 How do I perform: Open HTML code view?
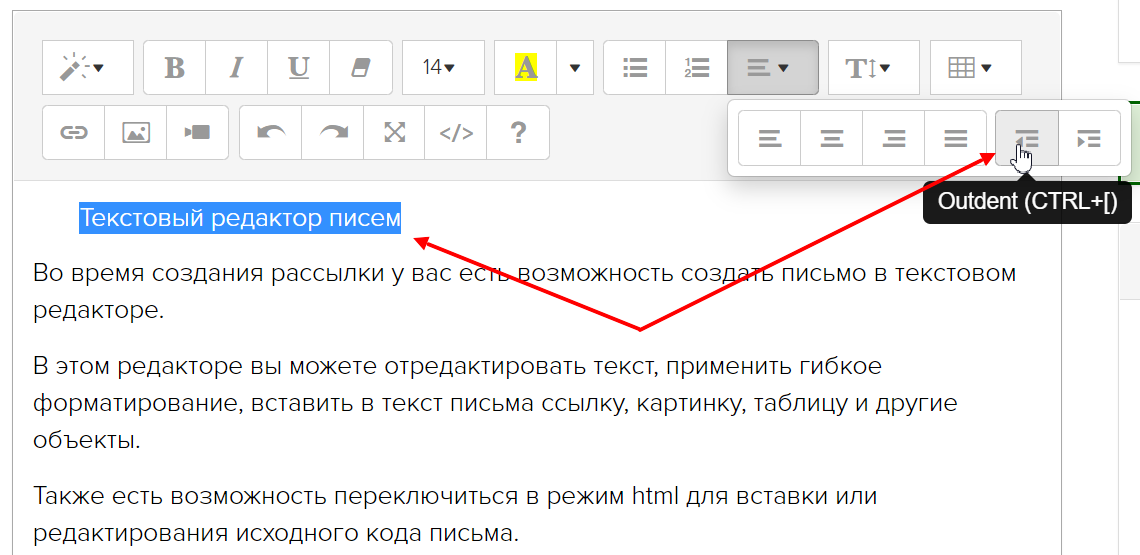click(x=456, y=132)
